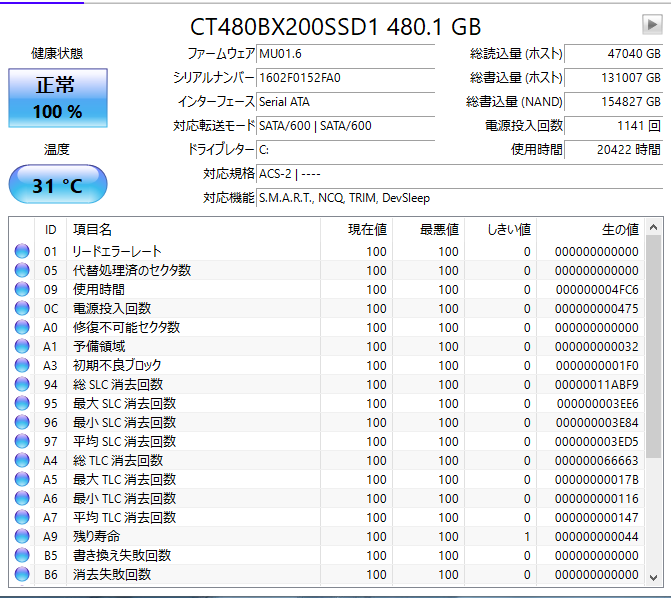
Task: Click status orb for row A0 修復不可能セクタ数
Action: pyautogui.click(x=22, y=327)
